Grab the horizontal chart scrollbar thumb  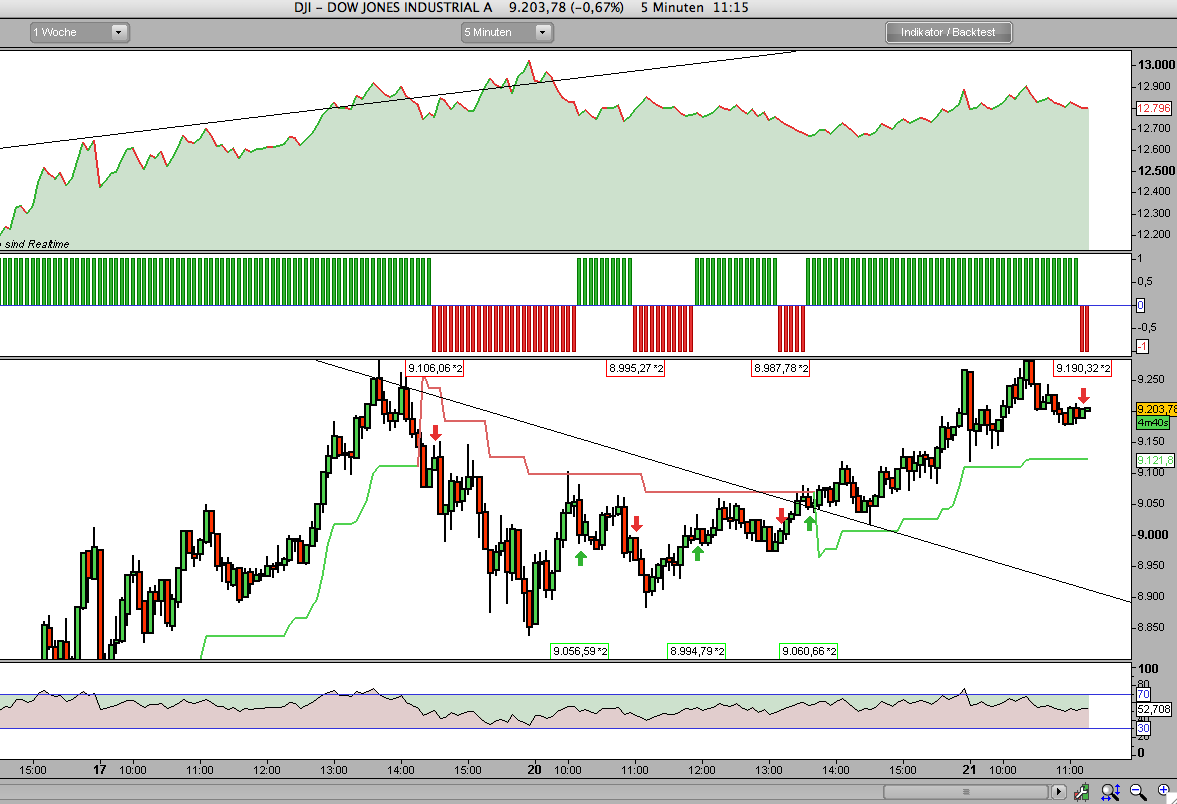tap(965, 791)
